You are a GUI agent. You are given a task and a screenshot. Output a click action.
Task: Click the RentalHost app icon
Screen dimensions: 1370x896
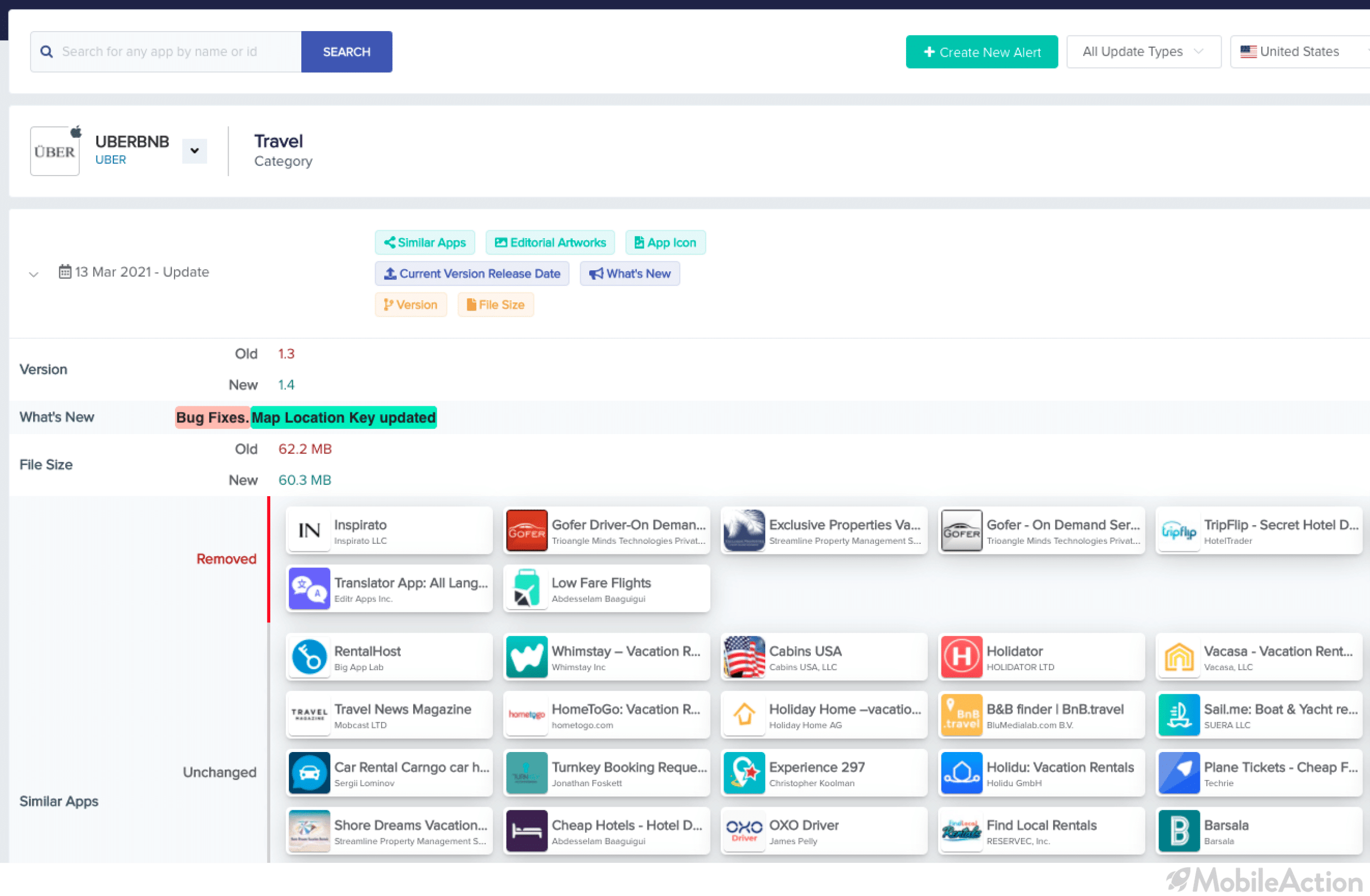pos(309,657)
